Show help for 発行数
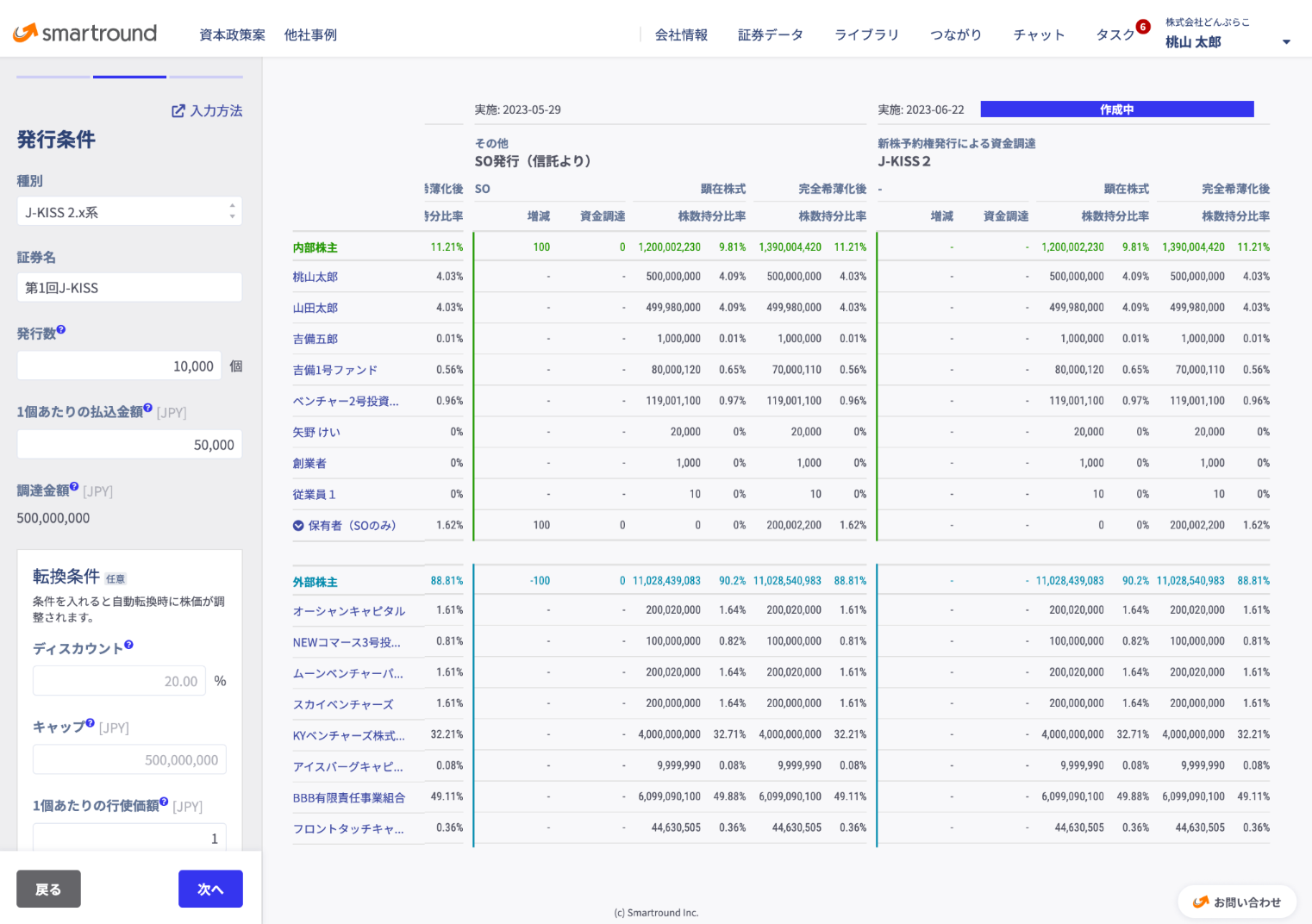1312x924 pixels. (x=61, y=330)
